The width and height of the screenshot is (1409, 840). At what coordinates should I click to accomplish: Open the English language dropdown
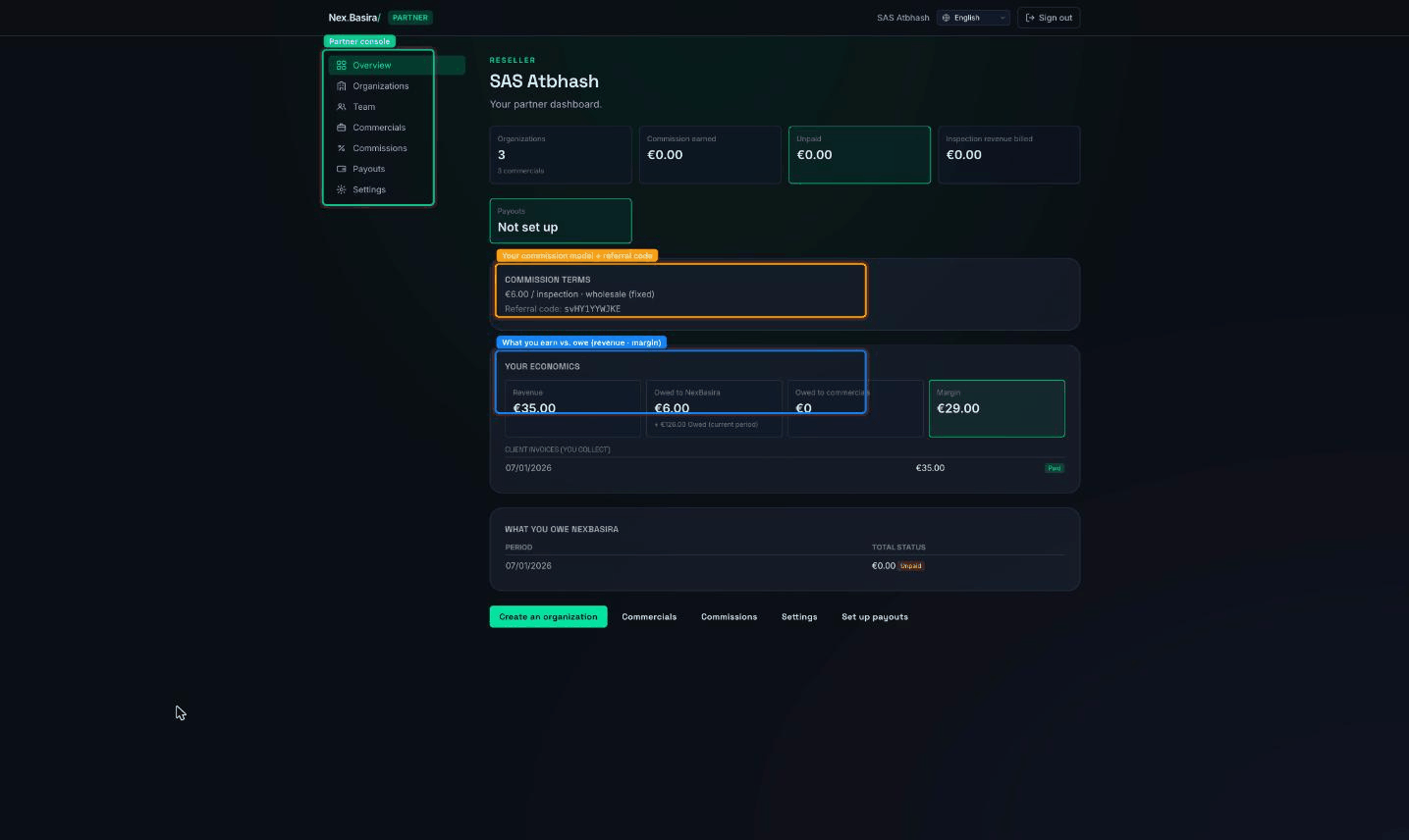(973, 18)
